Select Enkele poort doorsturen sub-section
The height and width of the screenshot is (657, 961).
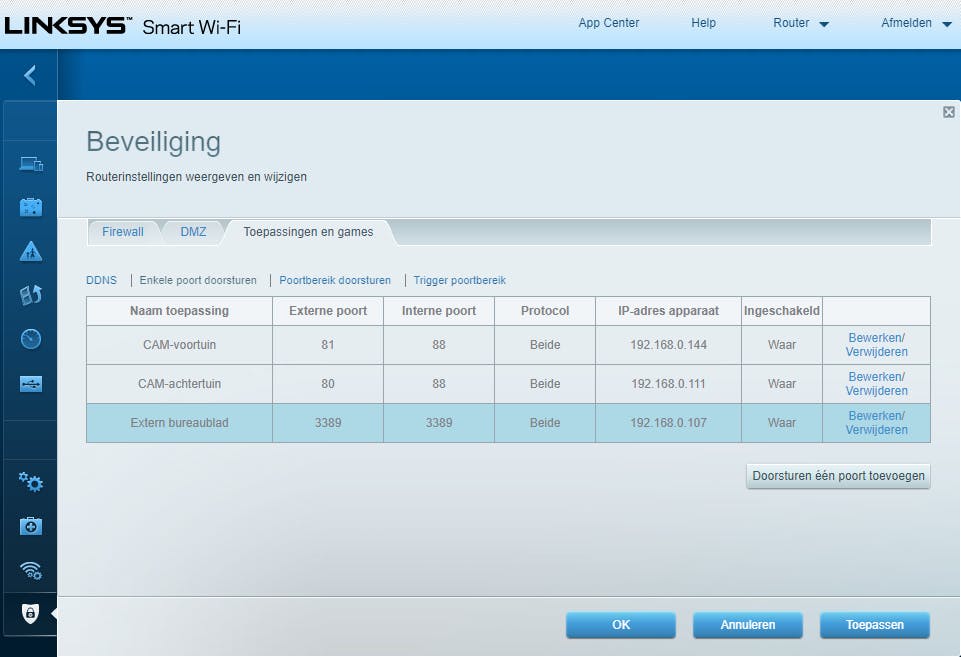tap(198, 280)
